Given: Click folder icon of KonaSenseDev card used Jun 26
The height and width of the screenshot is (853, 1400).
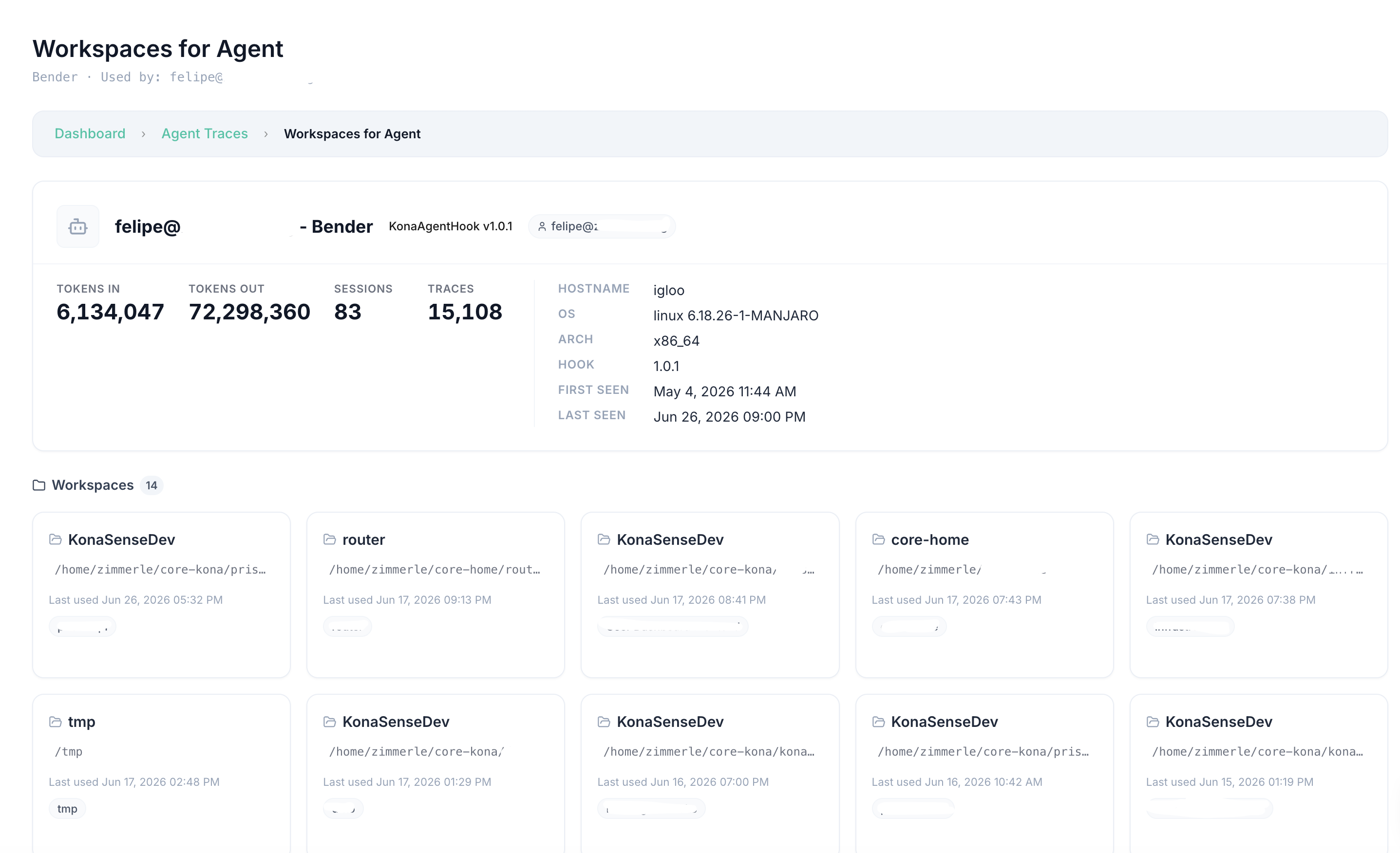Looking at the screenshot, I should [55, 539].
